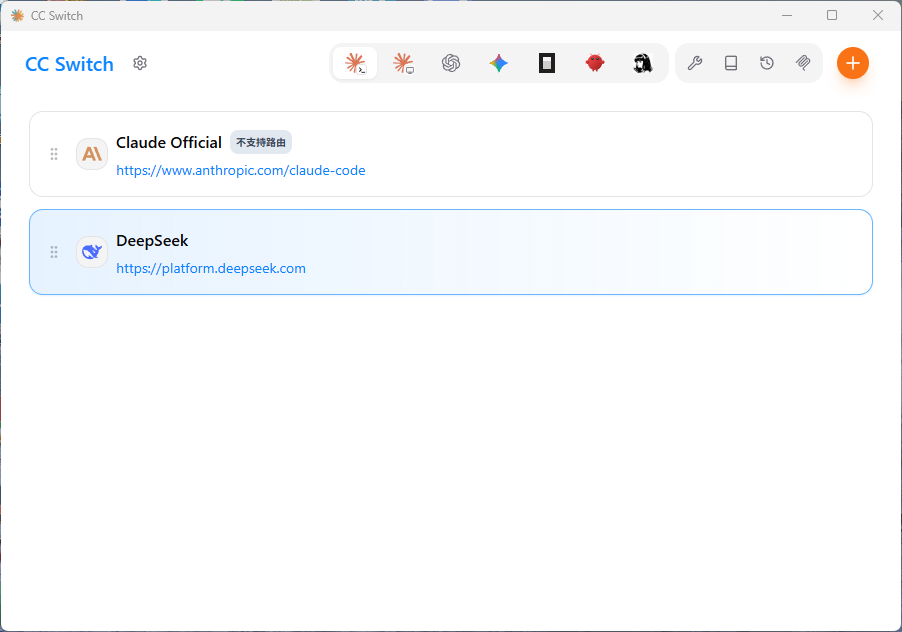This screenshot has height=632, width=902.
Task: Open the platform.deepseek.com link
Action: 211,268
